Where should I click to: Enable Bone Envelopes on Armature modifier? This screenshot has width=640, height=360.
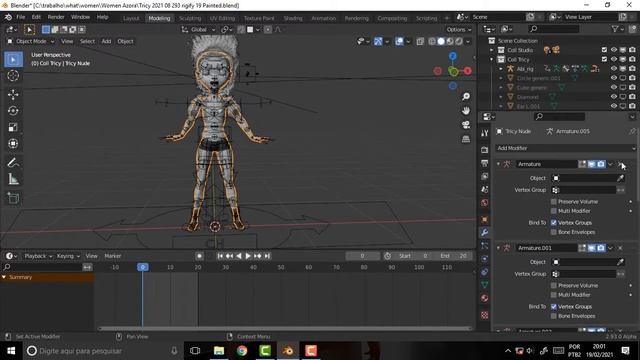click(553, 232)
